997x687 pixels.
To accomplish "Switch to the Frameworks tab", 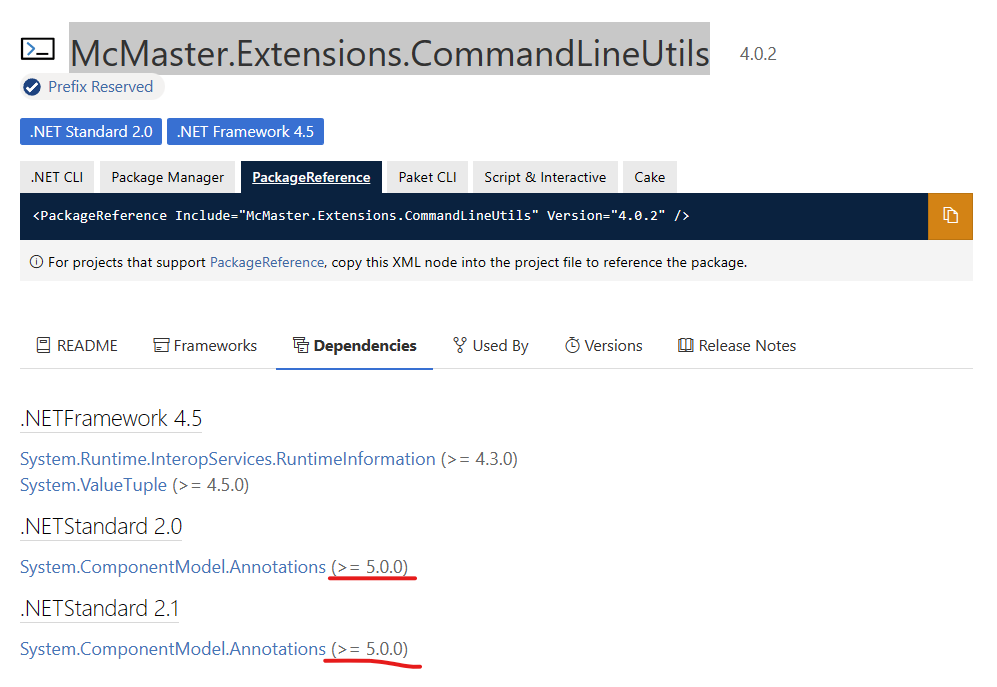I will click(205, 345).
